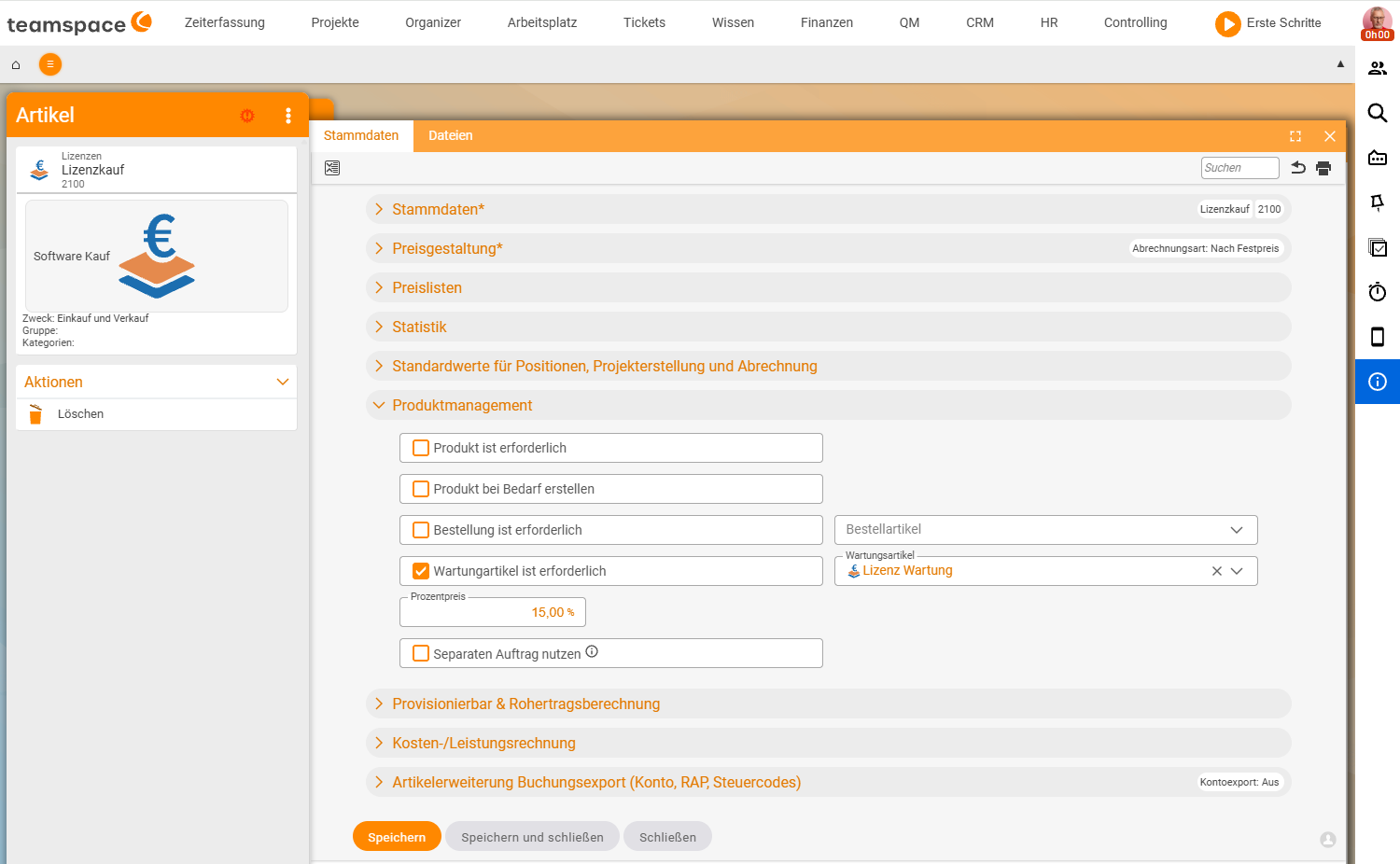1400x864 pixels.
Task: Click the undo arrow icon next to search
Action: pyautogui.click(x=1298, y=168)
